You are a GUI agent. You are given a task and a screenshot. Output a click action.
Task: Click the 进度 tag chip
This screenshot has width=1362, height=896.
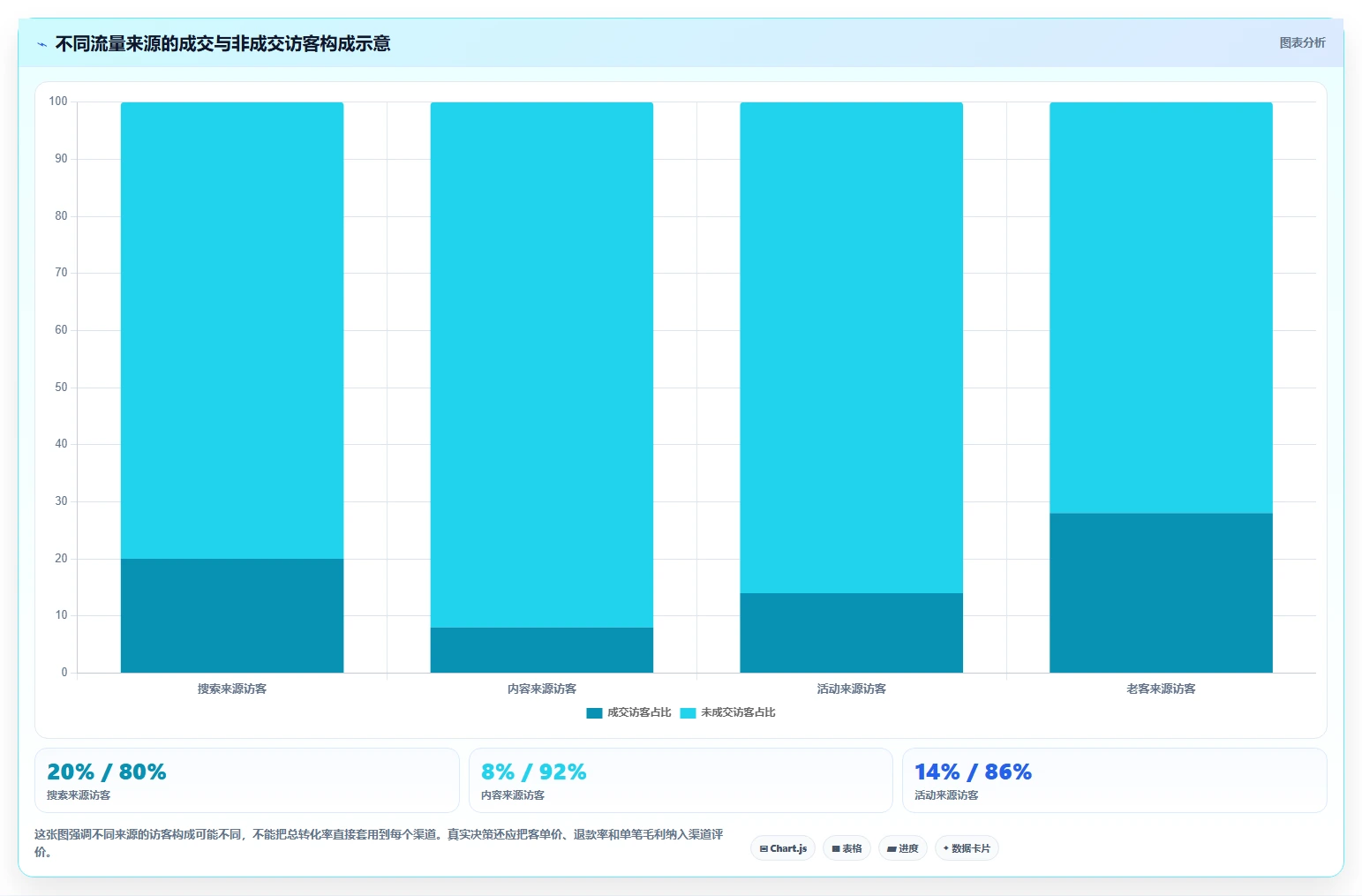[902, 848]
